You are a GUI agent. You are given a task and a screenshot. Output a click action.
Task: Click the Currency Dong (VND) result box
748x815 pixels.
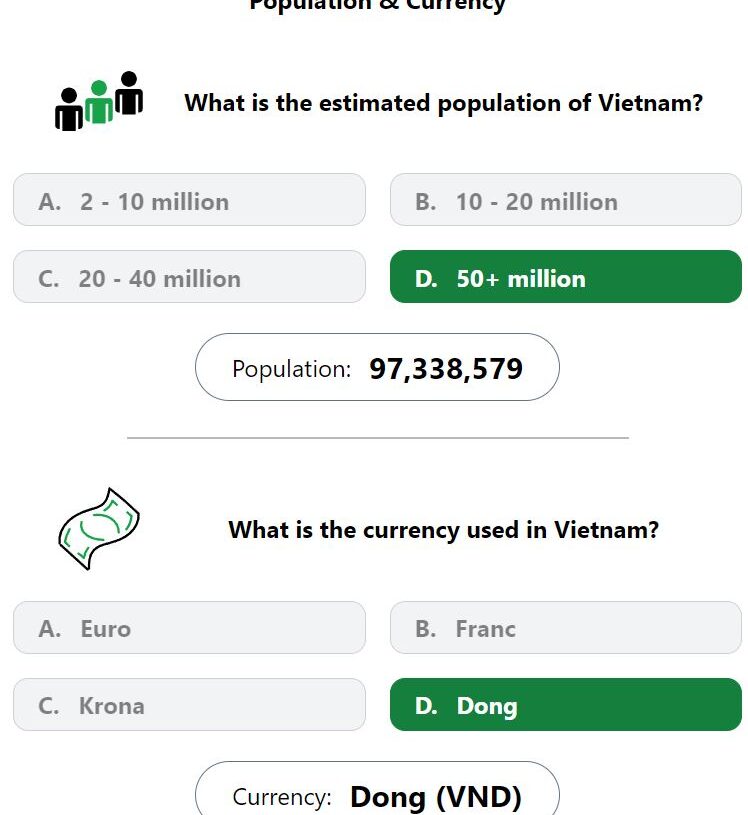[377, 789]
